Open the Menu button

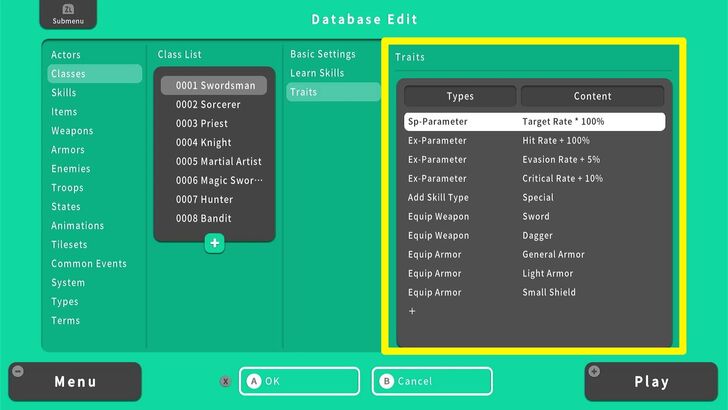pos(75,382)
